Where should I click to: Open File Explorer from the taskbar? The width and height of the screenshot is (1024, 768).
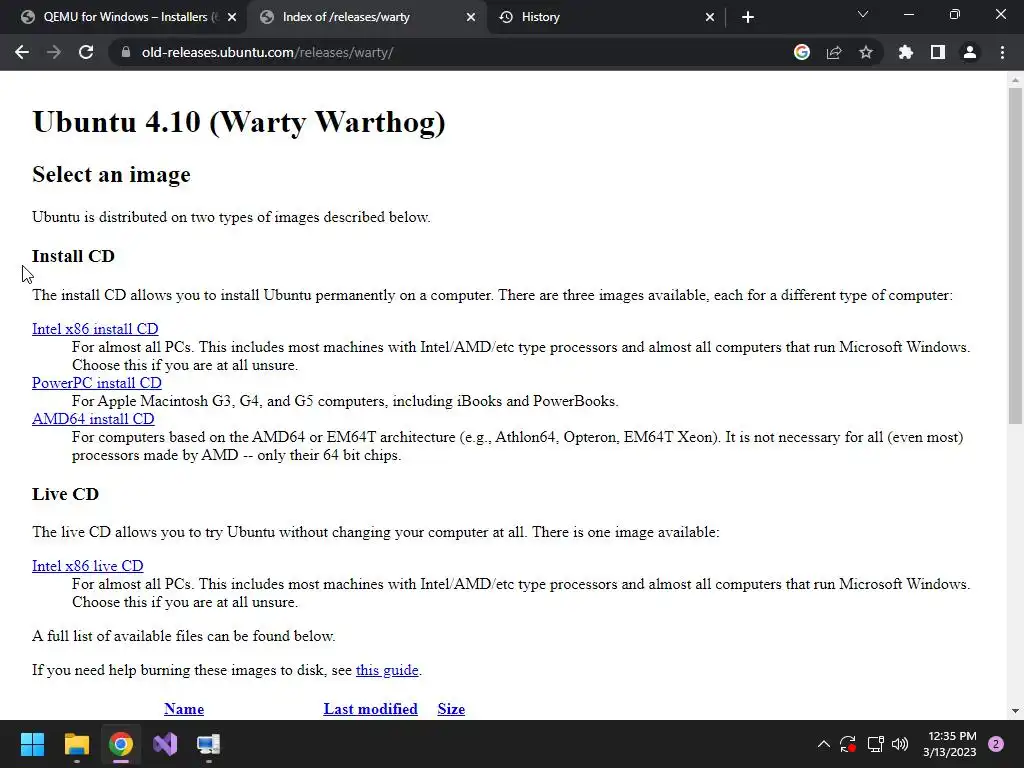point(76,744)
